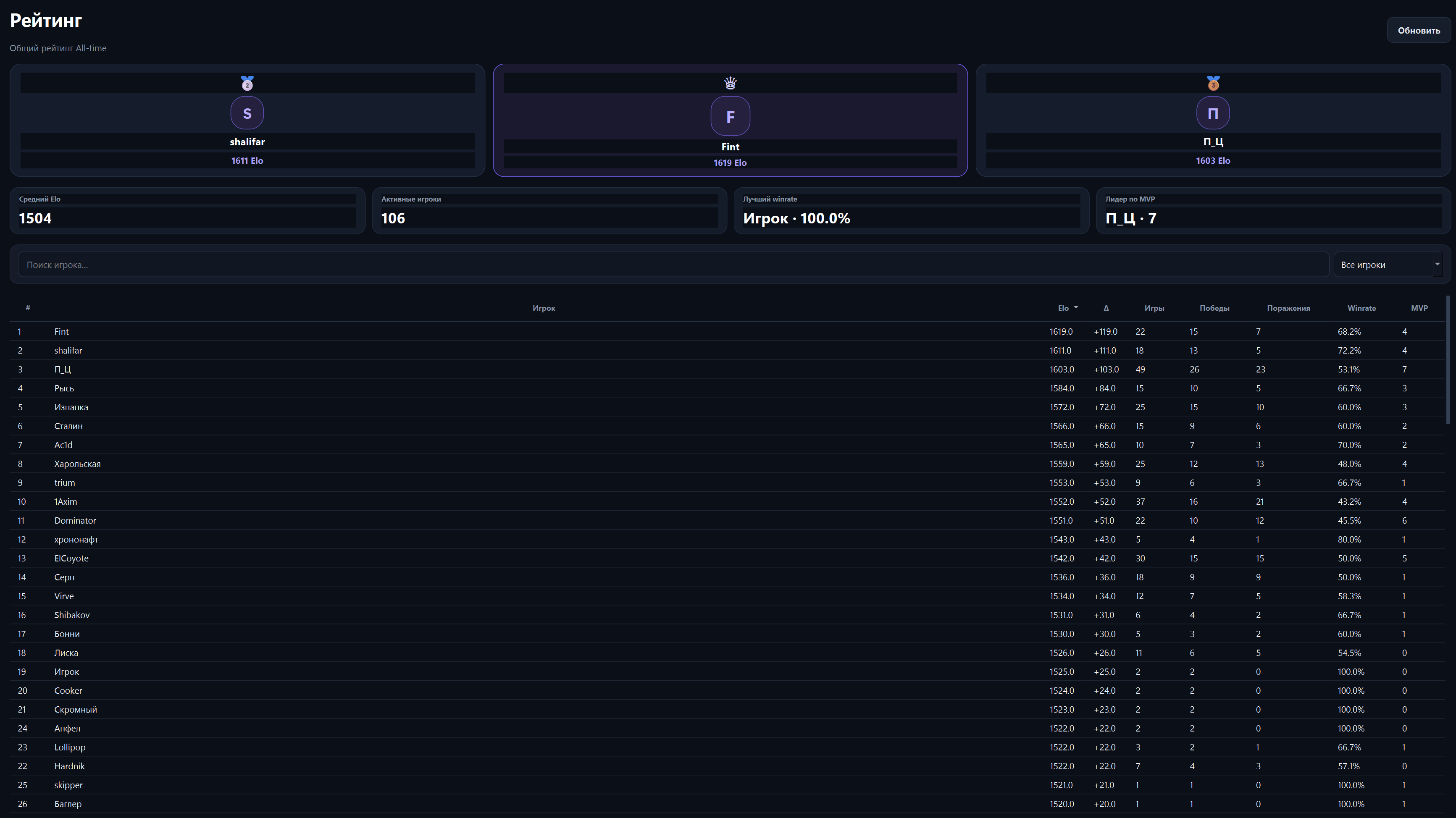Click the +72.0 delta for Изнанка
1456x818 pixels.
(1104, 407)
